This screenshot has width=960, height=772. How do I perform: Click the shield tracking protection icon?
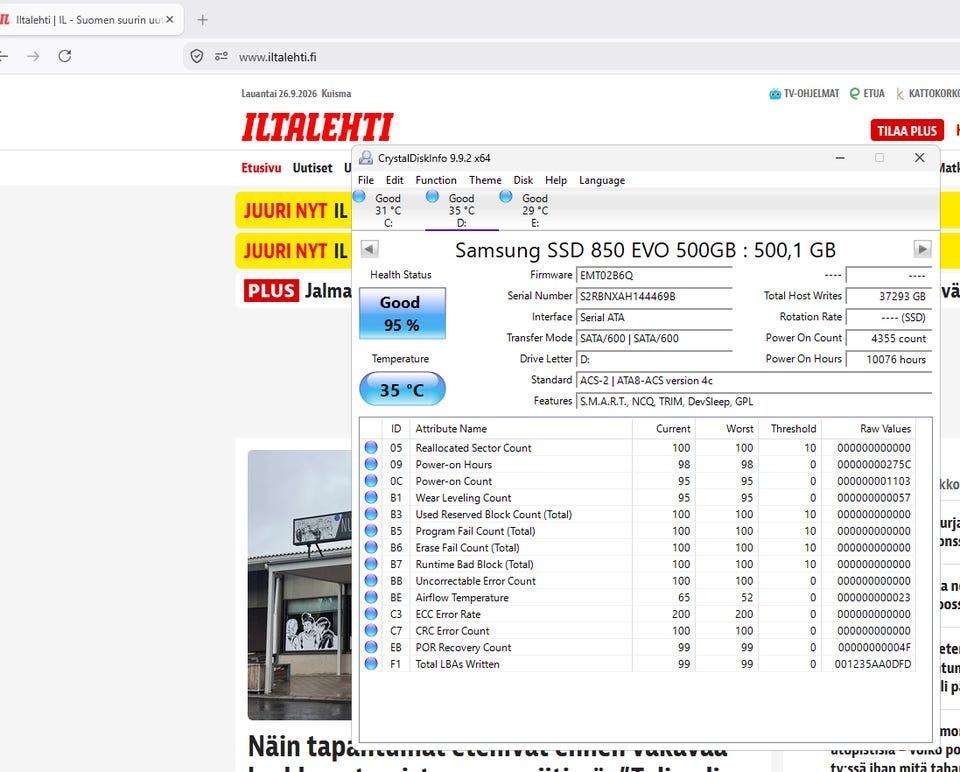click(x=197, y=56)
